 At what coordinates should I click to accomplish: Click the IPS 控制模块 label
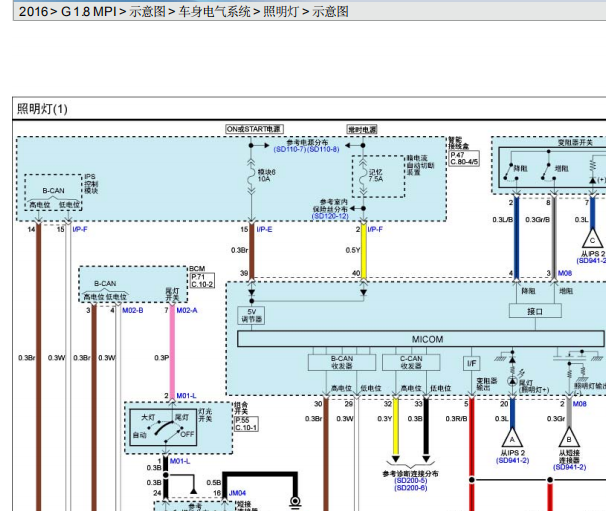click(x=91, y=184)
